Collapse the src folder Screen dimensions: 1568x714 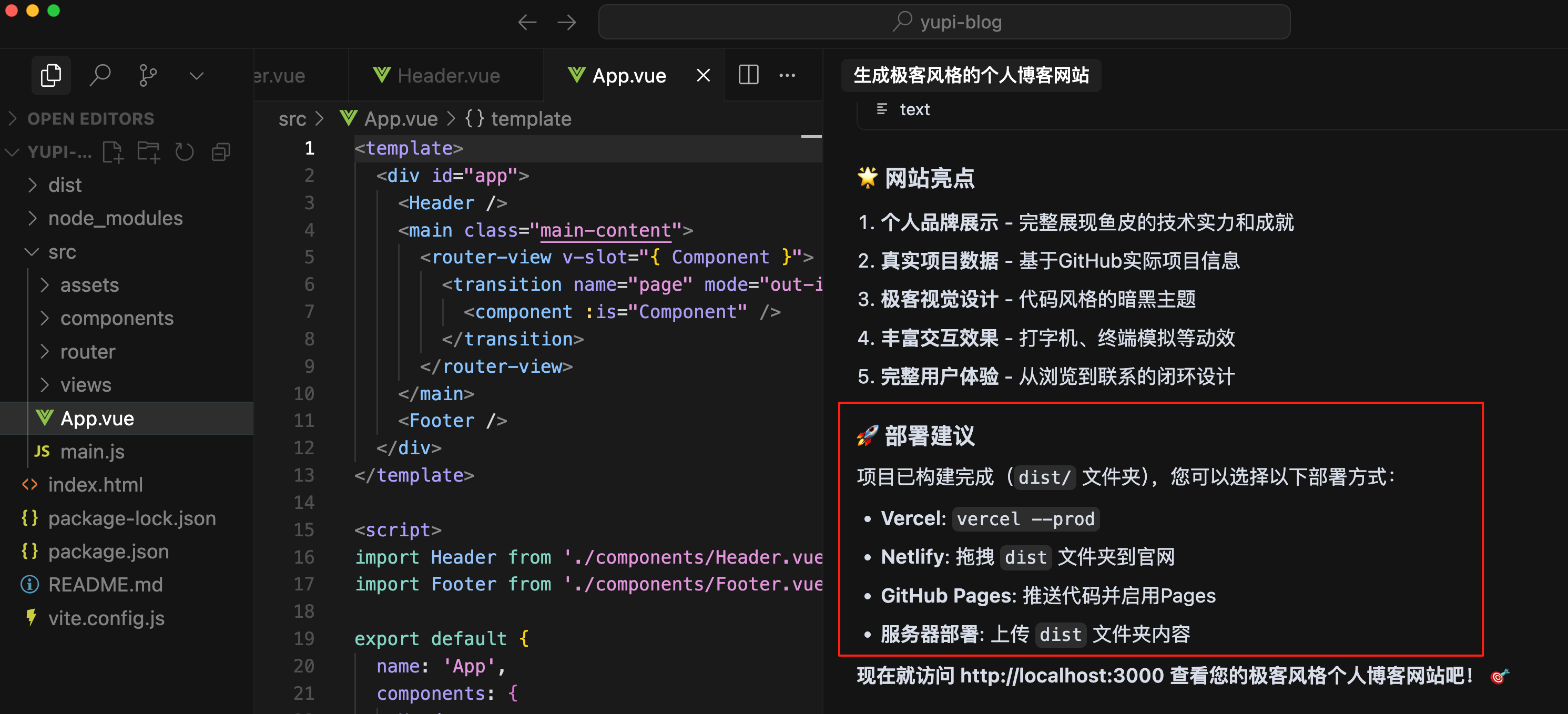(62, 251)
